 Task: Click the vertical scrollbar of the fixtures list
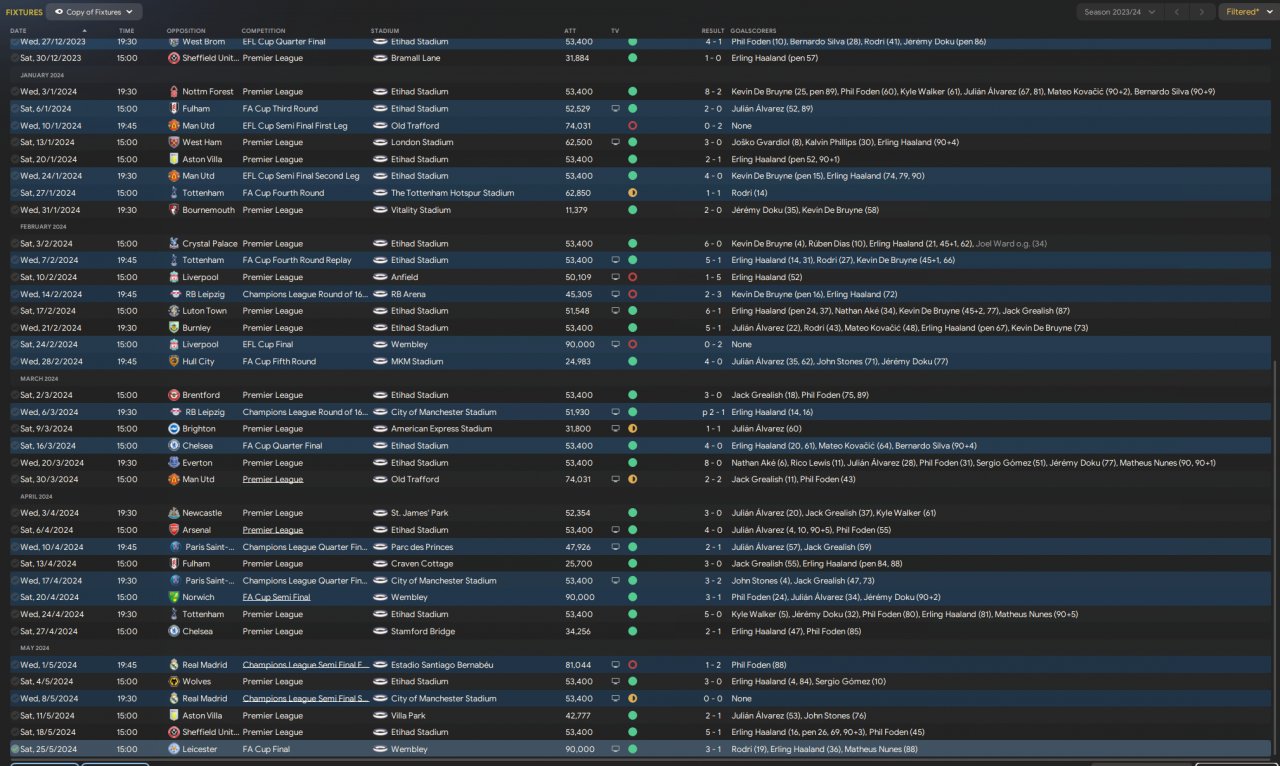(x=1275, y=560)
